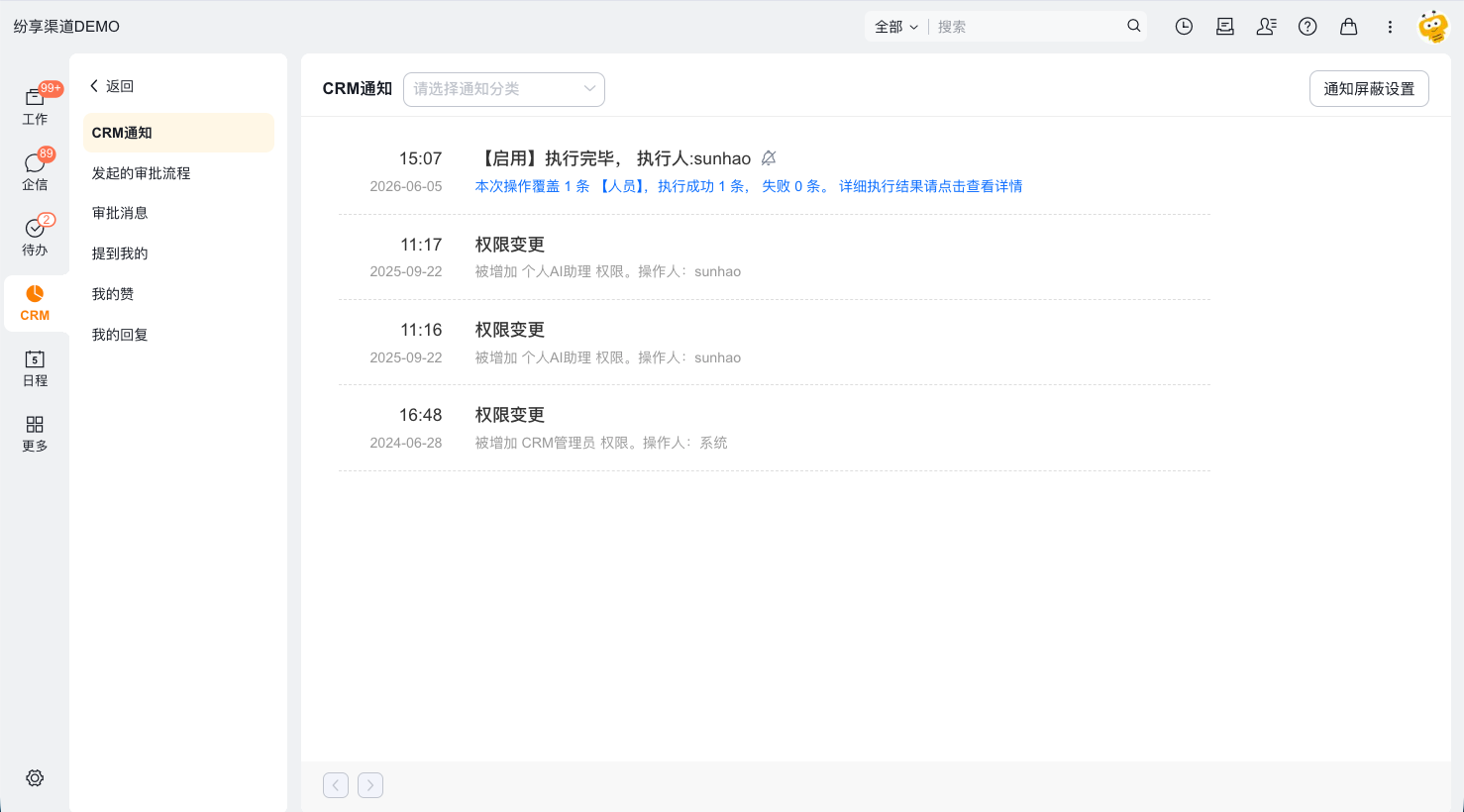This screenshot has width=1464, height=812.
Task: Open the 更多 (More) grid icon
Action: [35, 433]
